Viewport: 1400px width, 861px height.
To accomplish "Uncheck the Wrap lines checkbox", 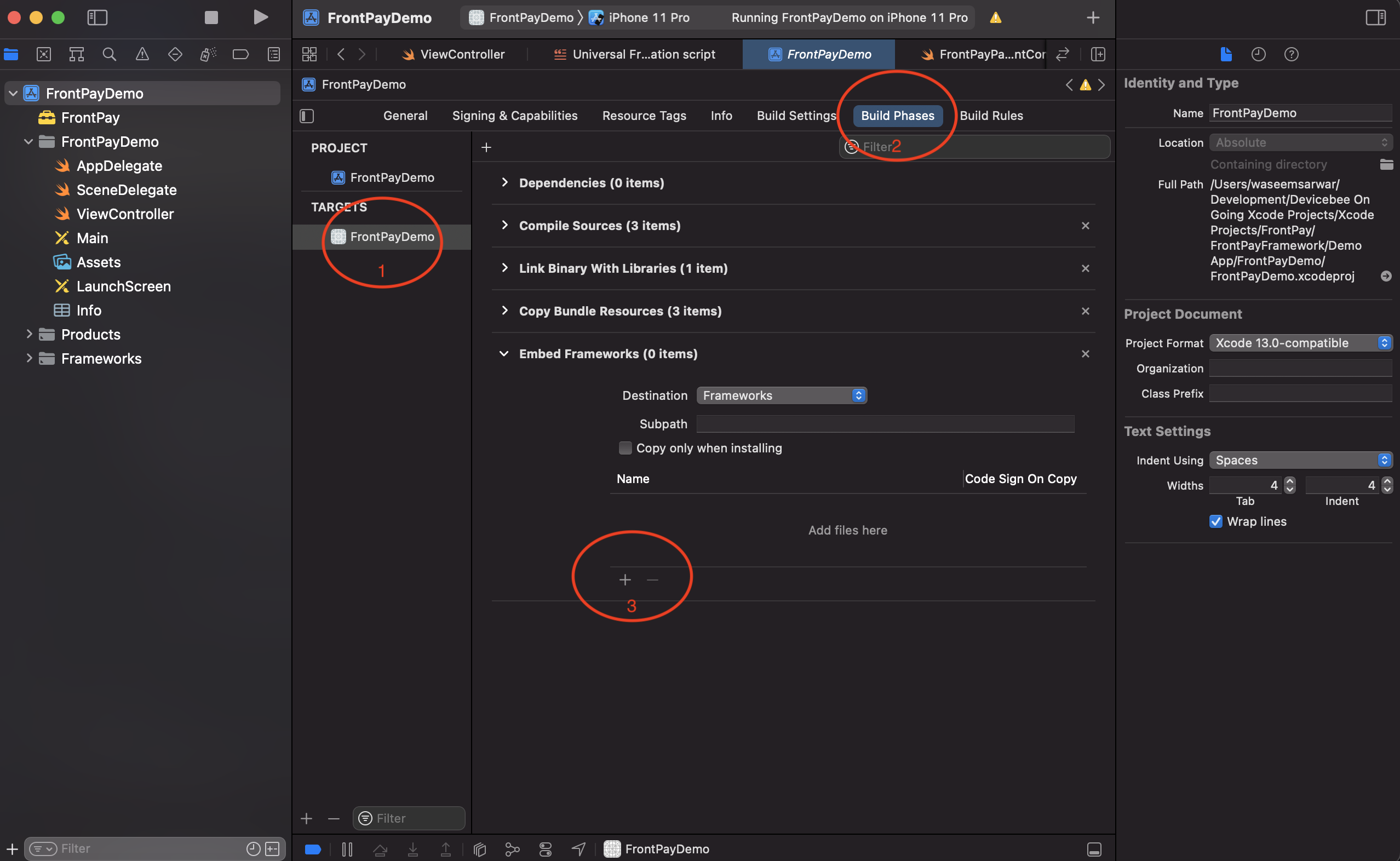I will [x=1215, y=521].
